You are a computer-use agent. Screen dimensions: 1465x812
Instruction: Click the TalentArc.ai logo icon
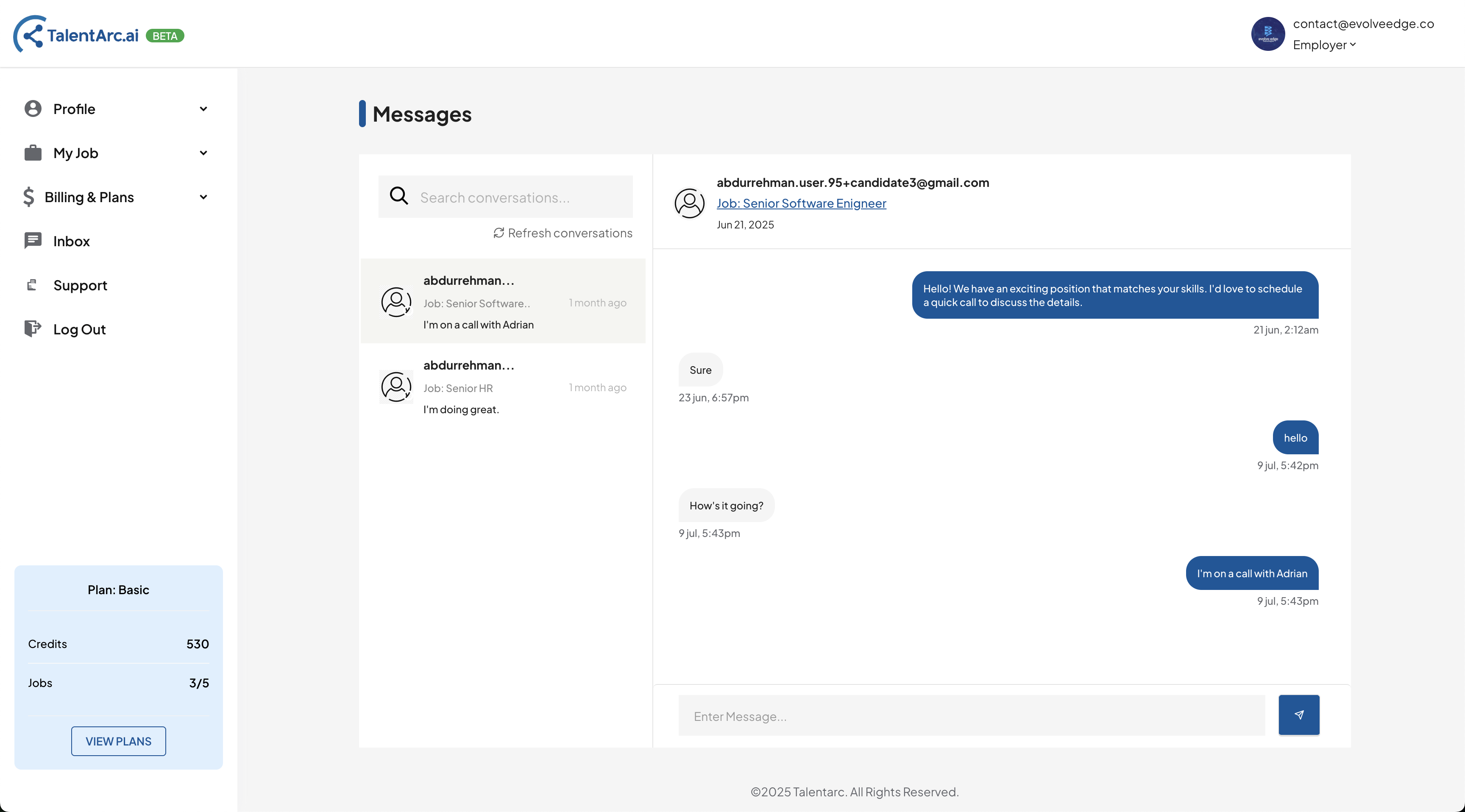point(29,35)
